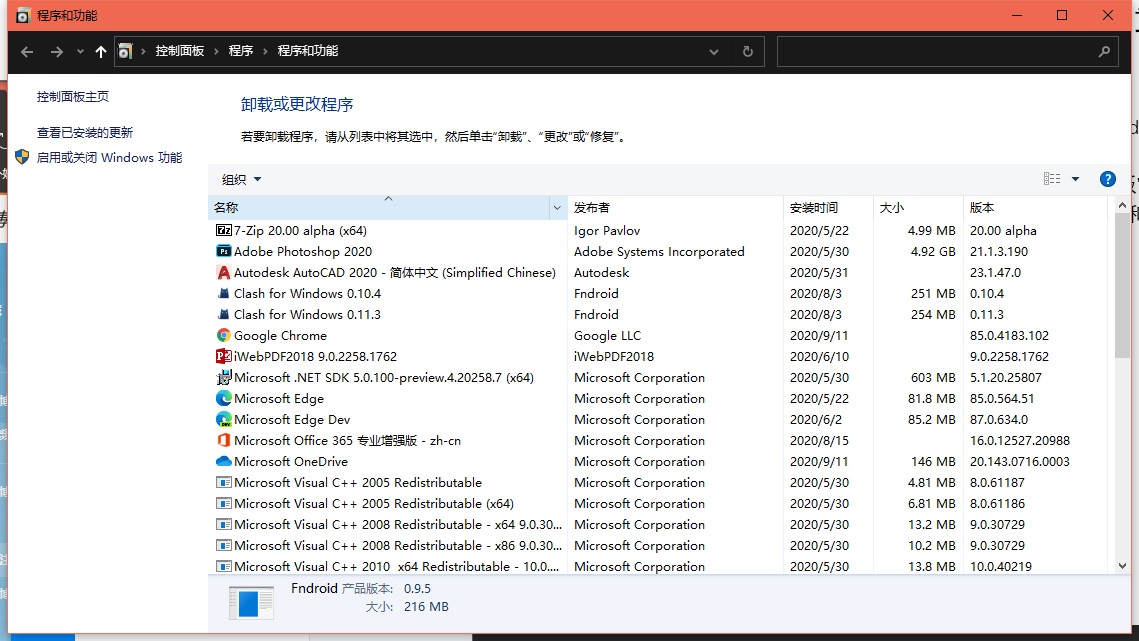Viewport: 1139px width, 641px height.
Task: Click the Microsoft .NET SDK icon
Action: [224, 378]
